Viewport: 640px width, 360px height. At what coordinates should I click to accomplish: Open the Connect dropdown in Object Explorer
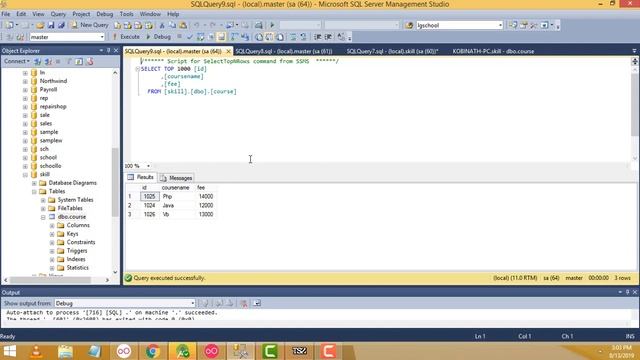point(17,61)
